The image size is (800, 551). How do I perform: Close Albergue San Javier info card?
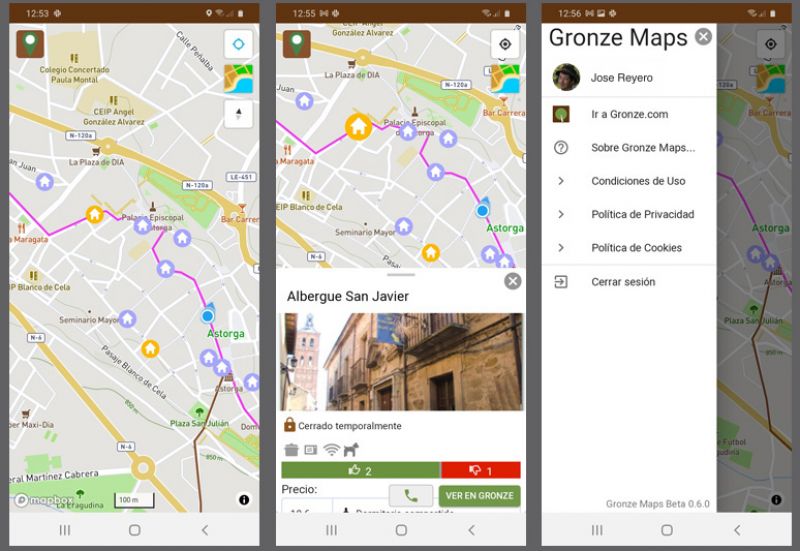(512, 281)
